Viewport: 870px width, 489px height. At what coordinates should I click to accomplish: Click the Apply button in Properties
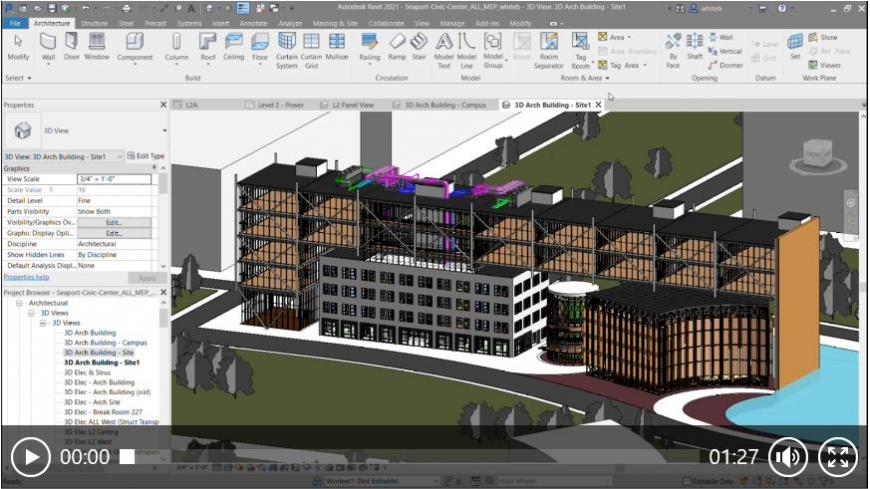pyautogui.click(x=147, y=278)
